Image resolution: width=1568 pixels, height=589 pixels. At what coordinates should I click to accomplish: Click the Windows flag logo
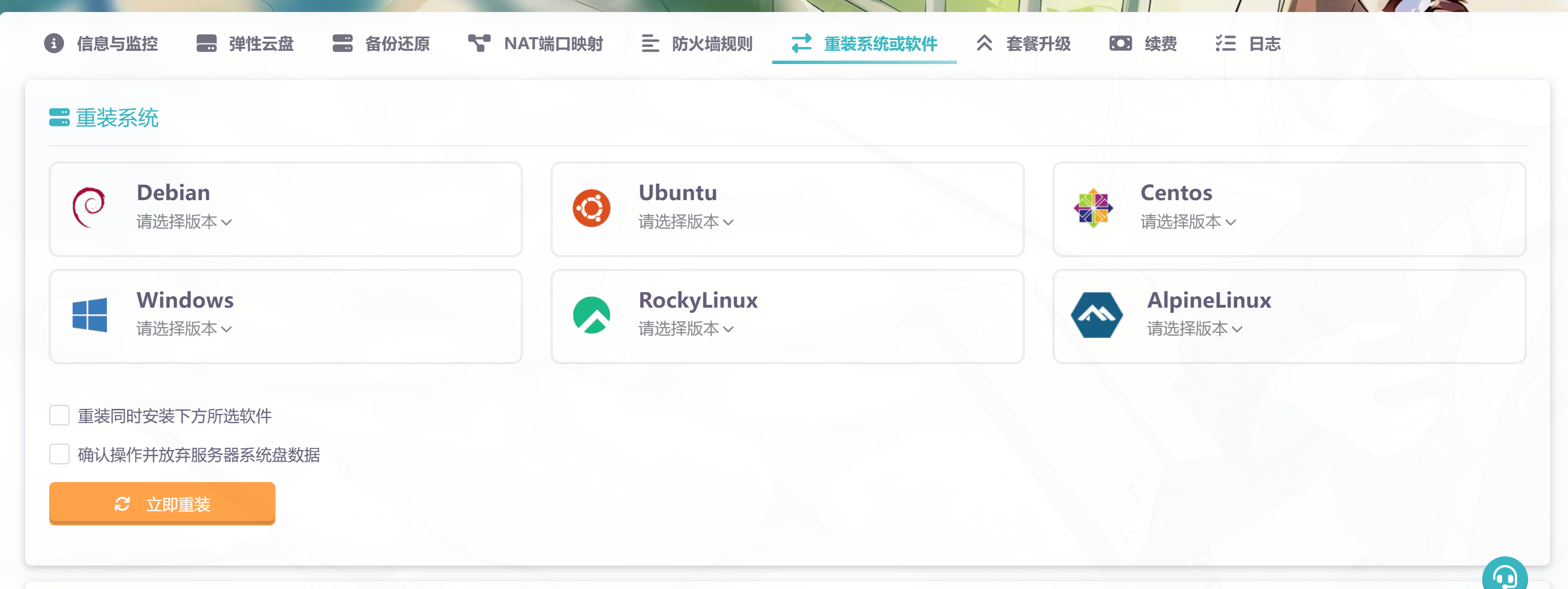[x=90, y=315]
